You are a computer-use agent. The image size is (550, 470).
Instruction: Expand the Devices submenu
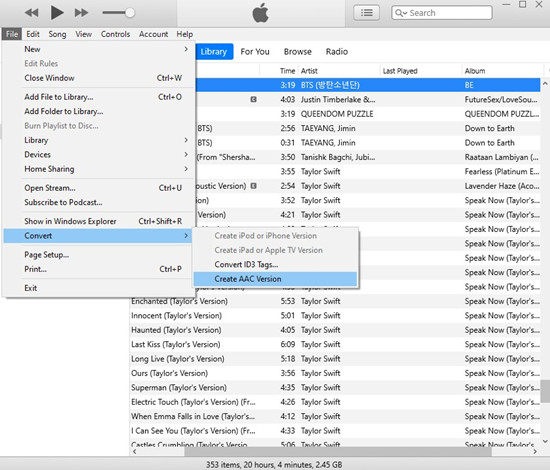point(98,154)
